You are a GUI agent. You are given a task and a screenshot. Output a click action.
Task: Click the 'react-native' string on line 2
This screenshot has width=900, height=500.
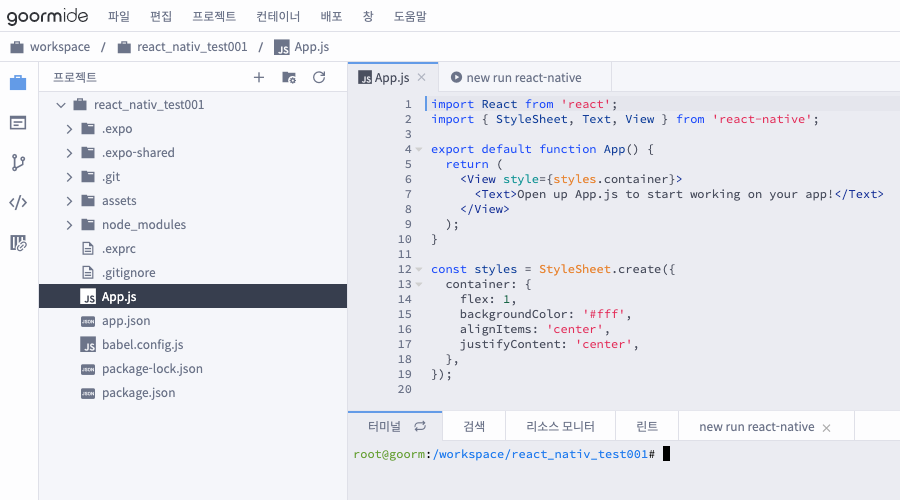[762, 119]
